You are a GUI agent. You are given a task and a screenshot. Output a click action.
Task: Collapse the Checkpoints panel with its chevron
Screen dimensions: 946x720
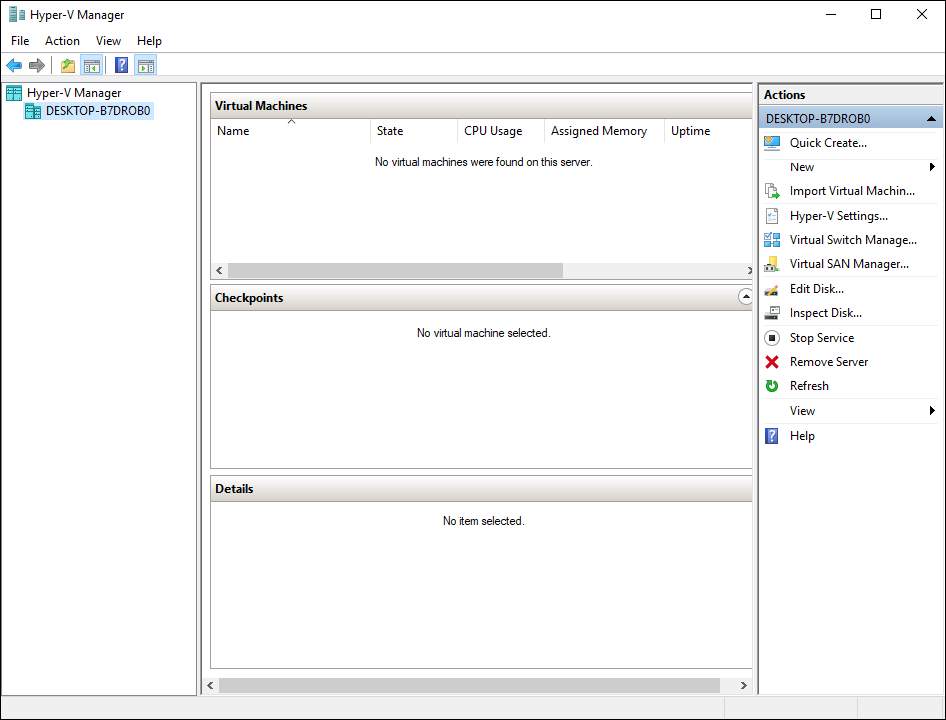[745, 297]
